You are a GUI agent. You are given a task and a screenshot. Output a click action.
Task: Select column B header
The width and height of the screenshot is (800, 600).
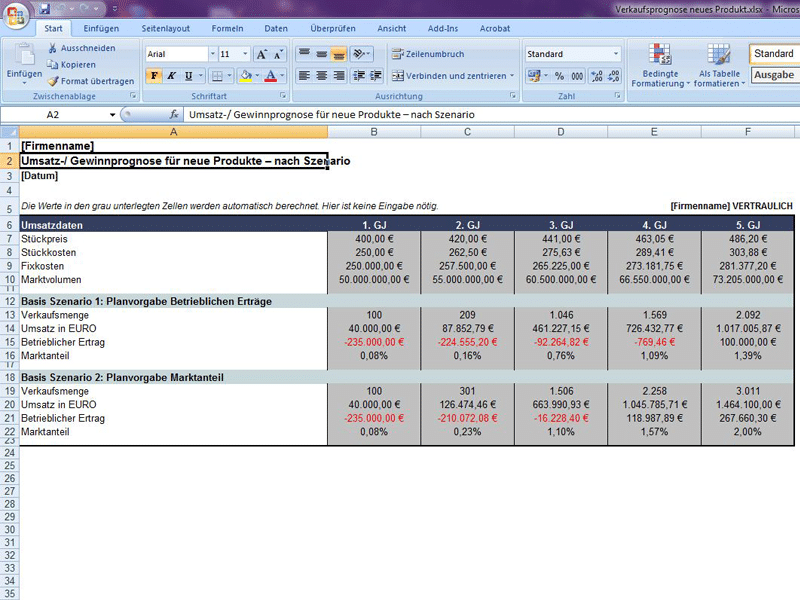pos(374,132)
